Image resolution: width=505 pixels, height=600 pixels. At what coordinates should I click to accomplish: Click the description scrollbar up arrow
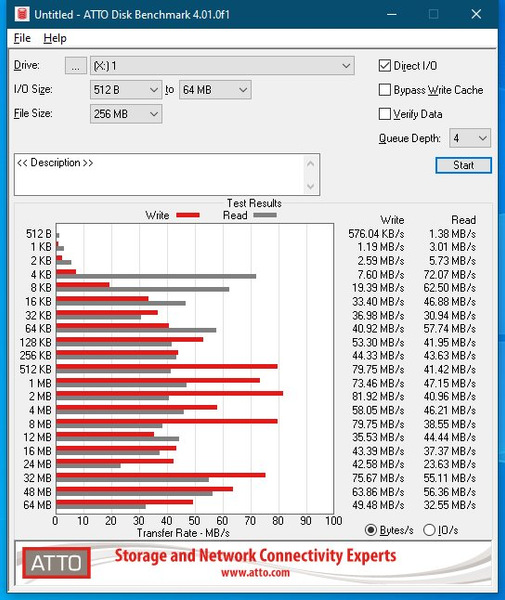pyautogui.click(x=311, y=164)
